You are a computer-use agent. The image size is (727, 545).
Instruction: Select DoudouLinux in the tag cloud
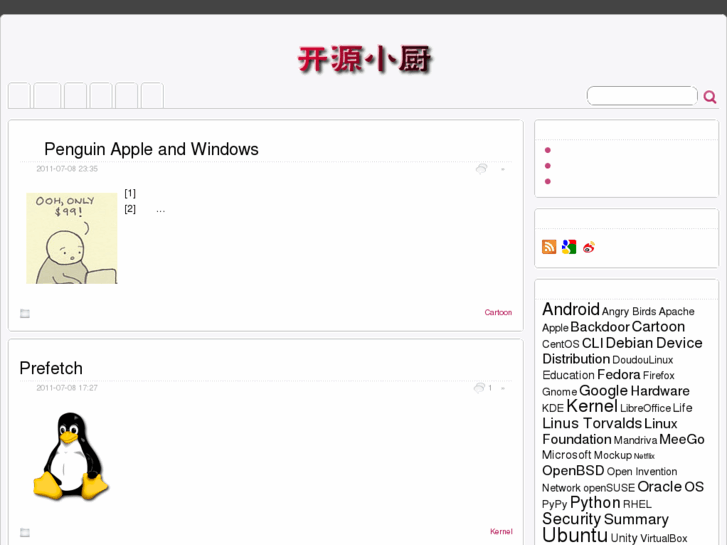(x=643, y=360)
